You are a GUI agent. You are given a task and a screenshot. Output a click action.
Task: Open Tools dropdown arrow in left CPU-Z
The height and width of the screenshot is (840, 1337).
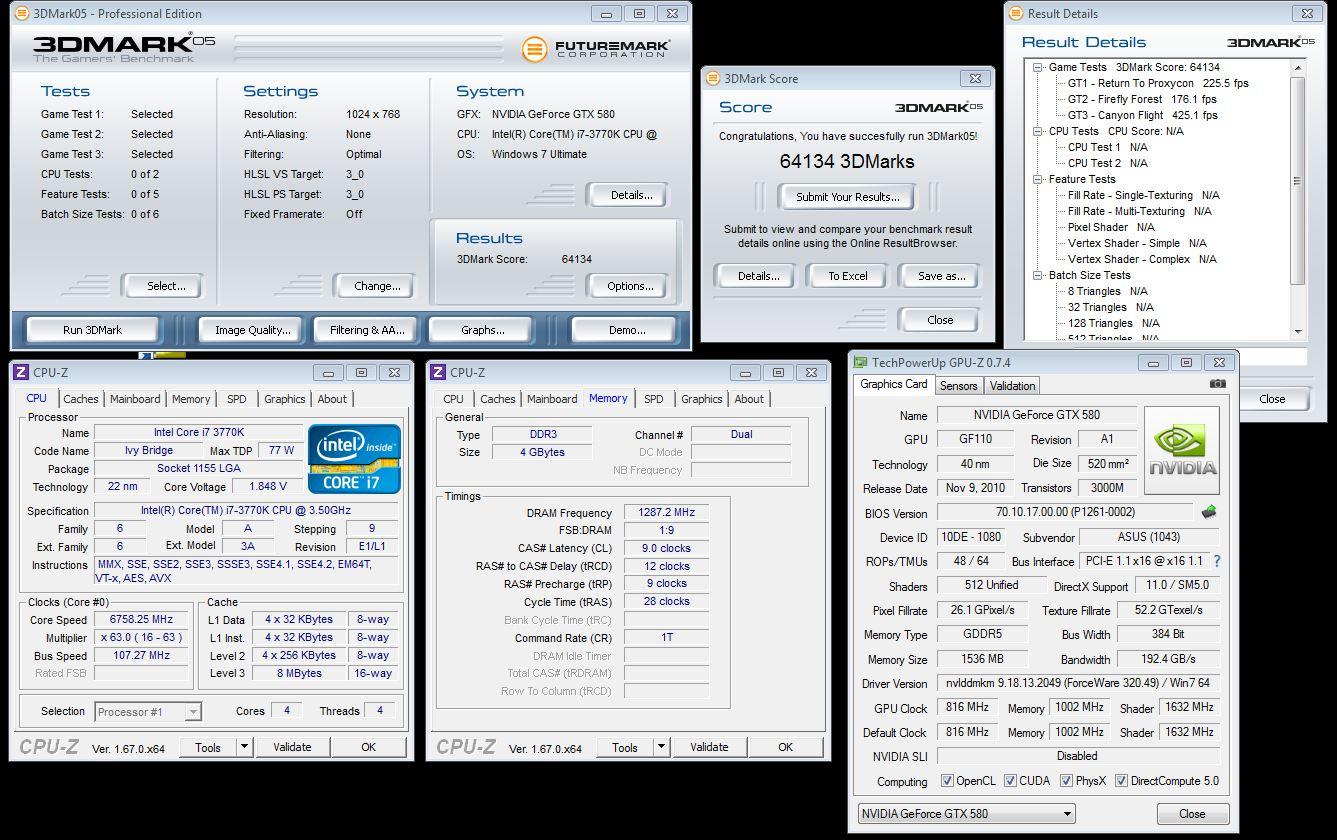[x=244, y=747]
